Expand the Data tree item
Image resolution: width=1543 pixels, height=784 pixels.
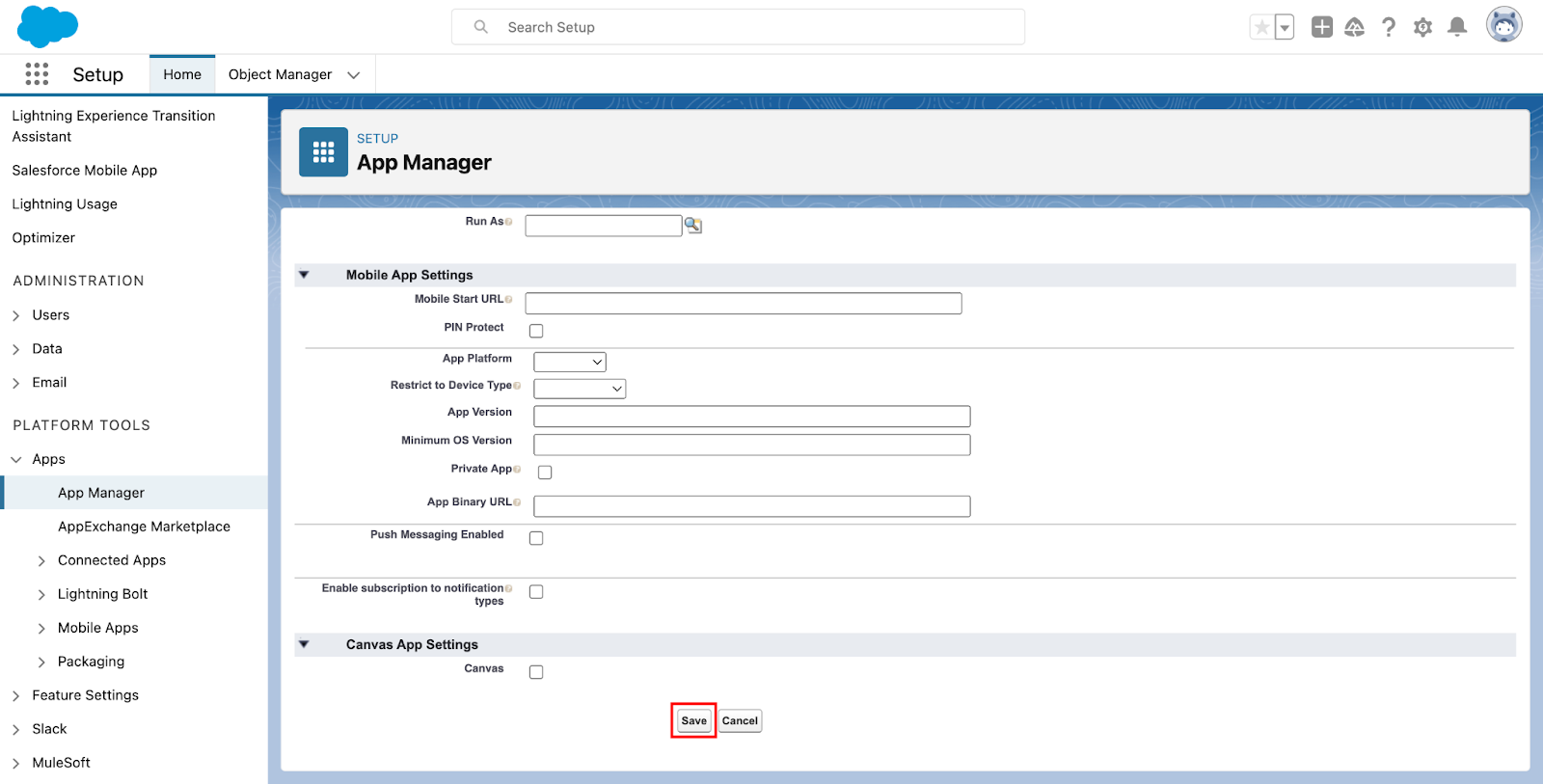[16, 349]
